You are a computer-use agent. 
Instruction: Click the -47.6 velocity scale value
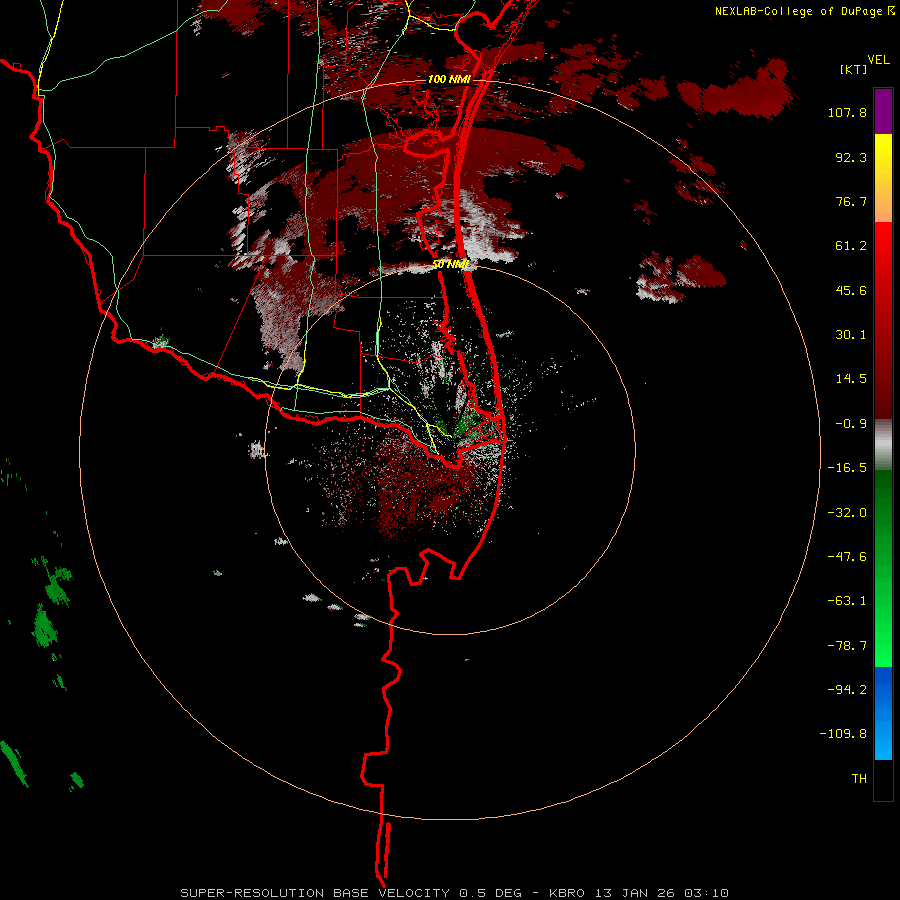pyautogui.click(x=847, y=557)
